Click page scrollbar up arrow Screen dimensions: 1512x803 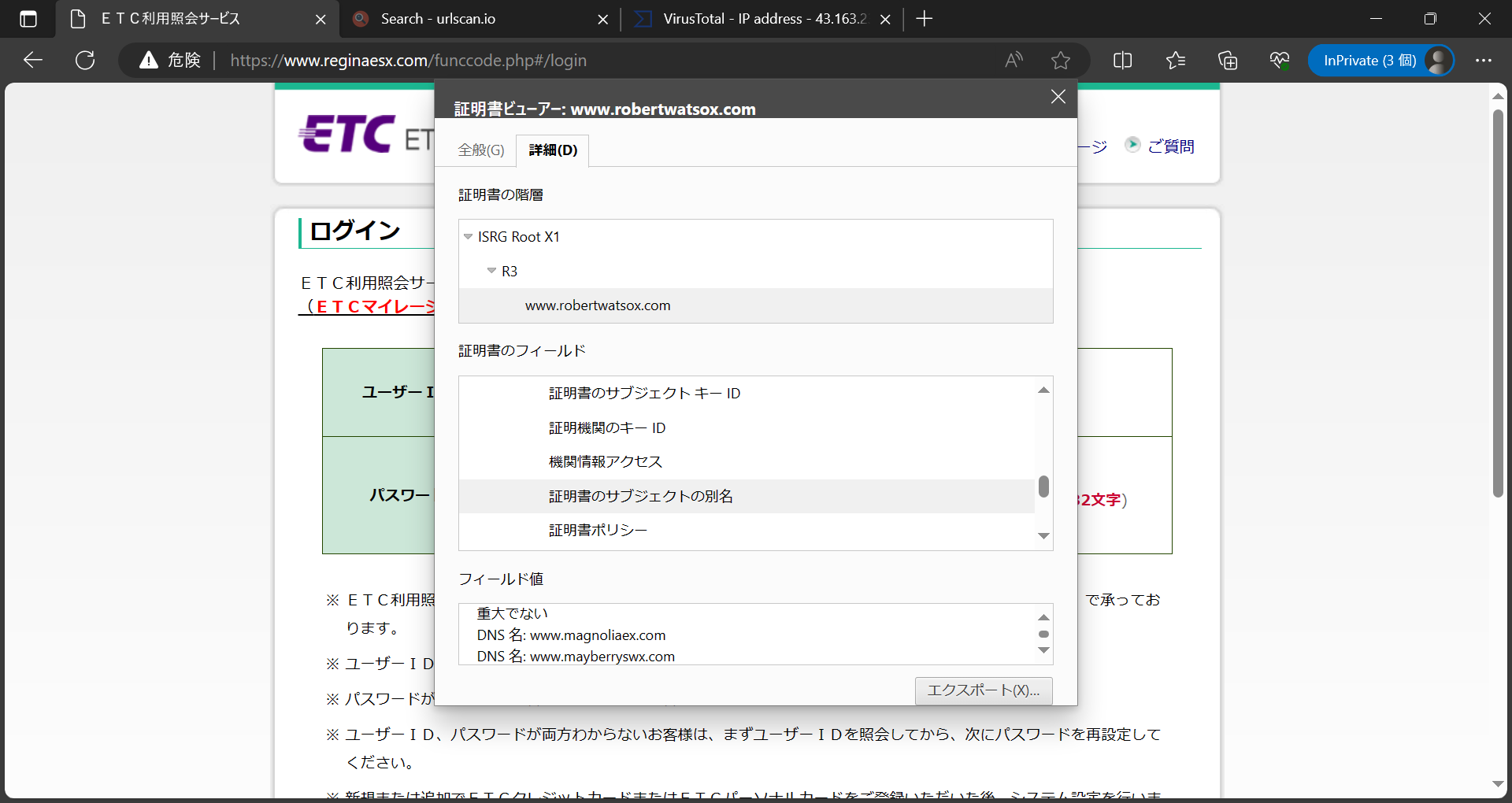pyautogui.click(x=1498, y=96)
